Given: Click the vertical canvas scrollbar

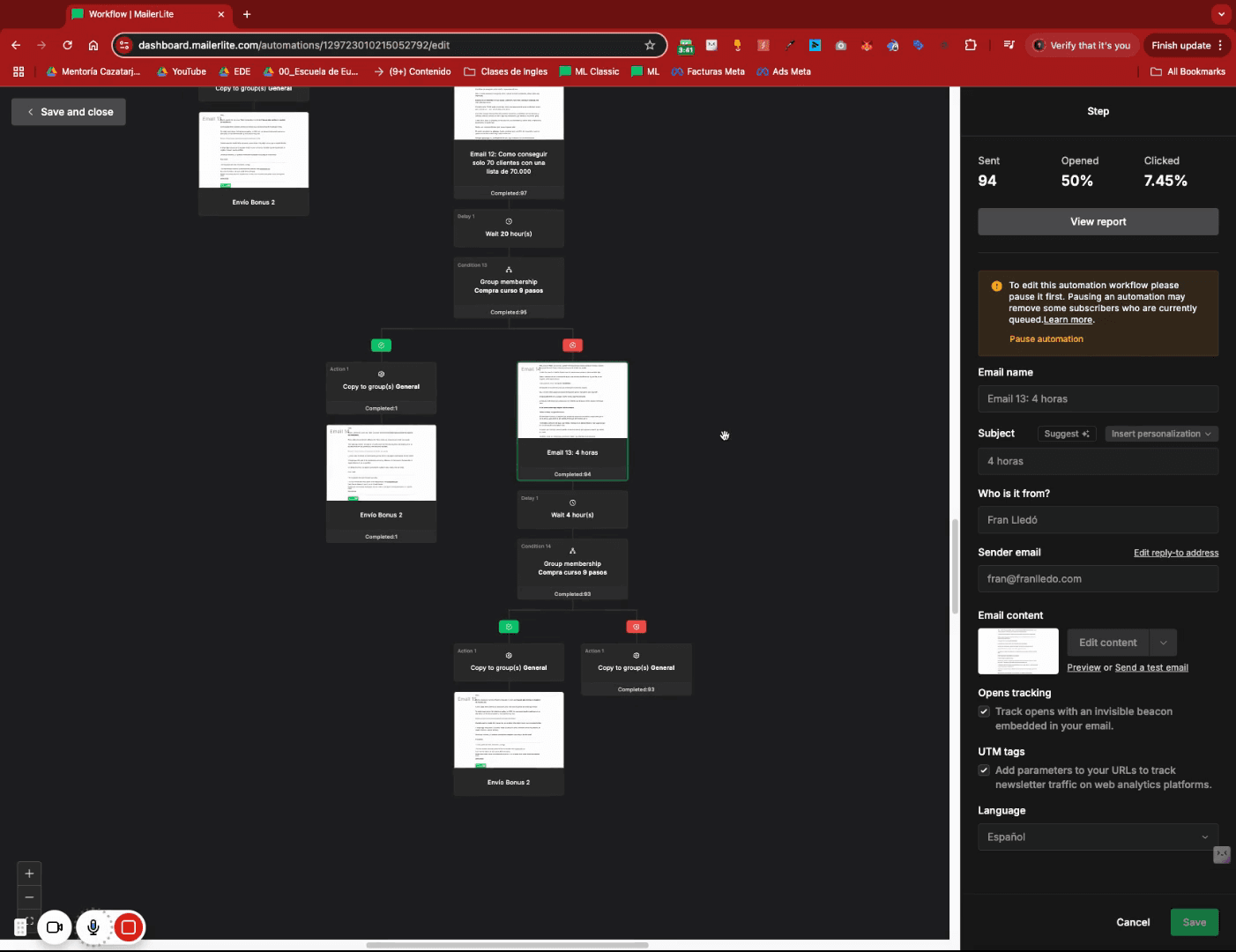Looking at the screenshot, I should [955, 567].
